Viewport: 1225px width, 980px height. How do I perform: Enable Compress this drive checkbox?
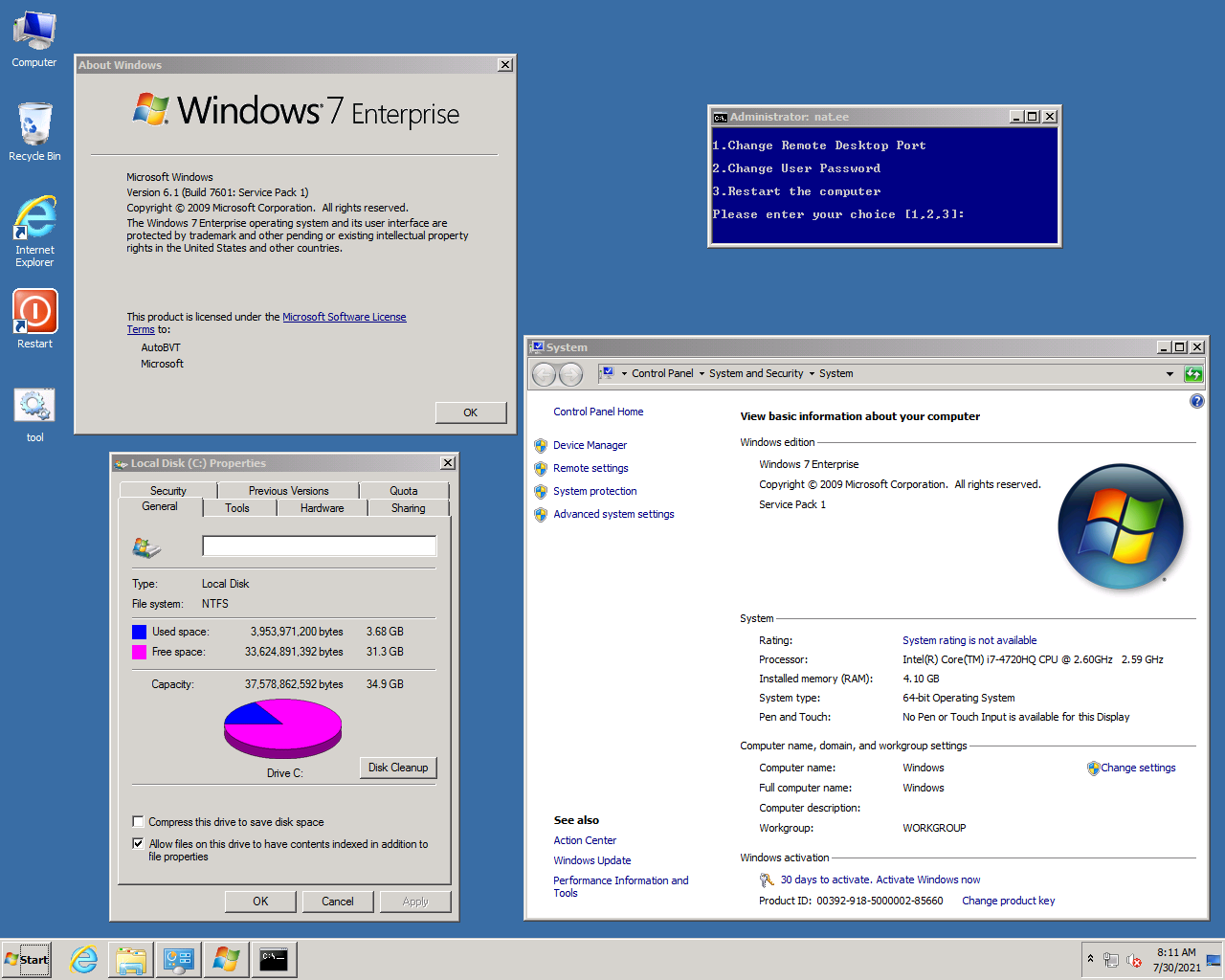point(139,822)
